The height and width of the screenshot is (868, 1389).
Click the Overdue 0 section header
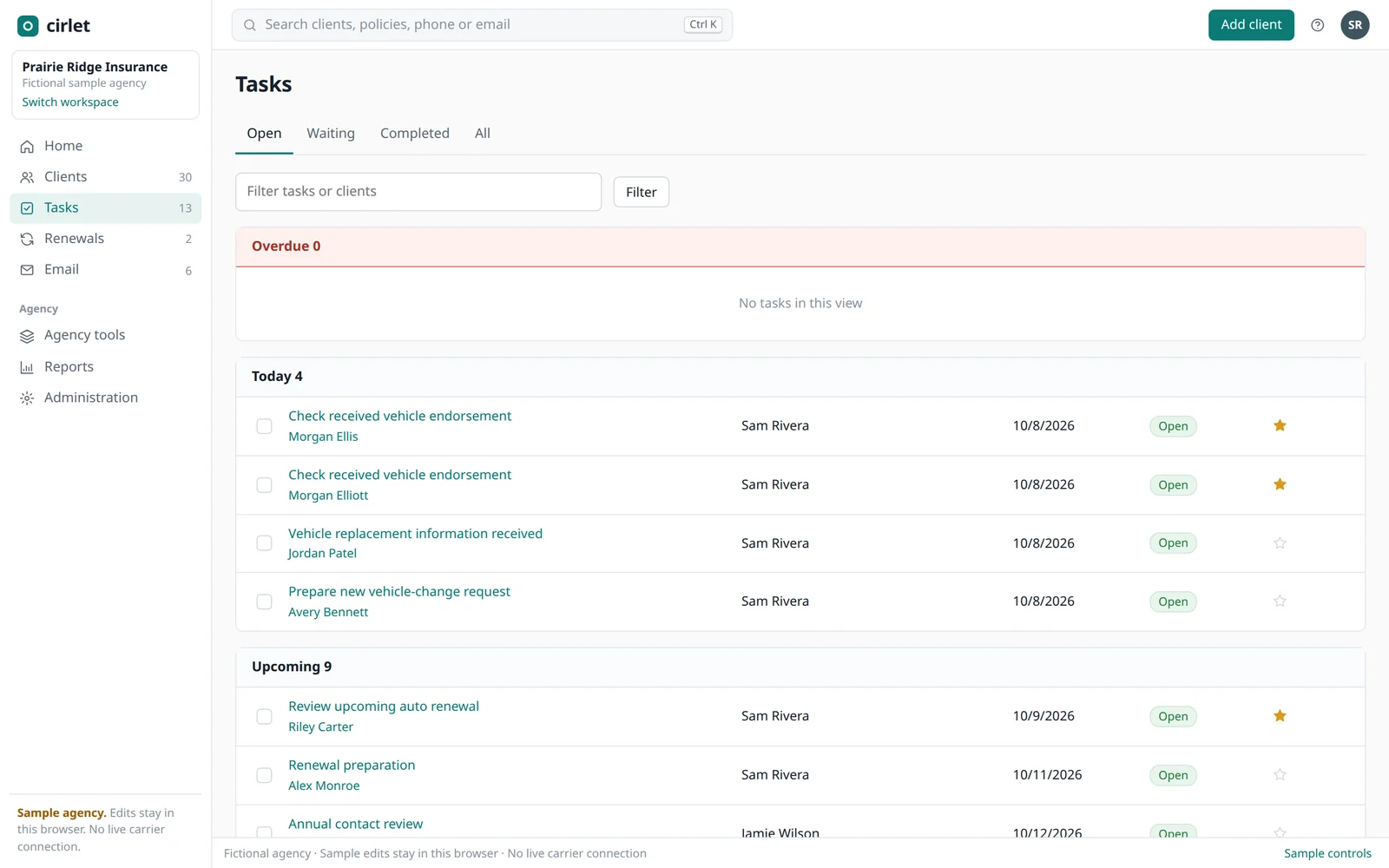pos(800,247)
